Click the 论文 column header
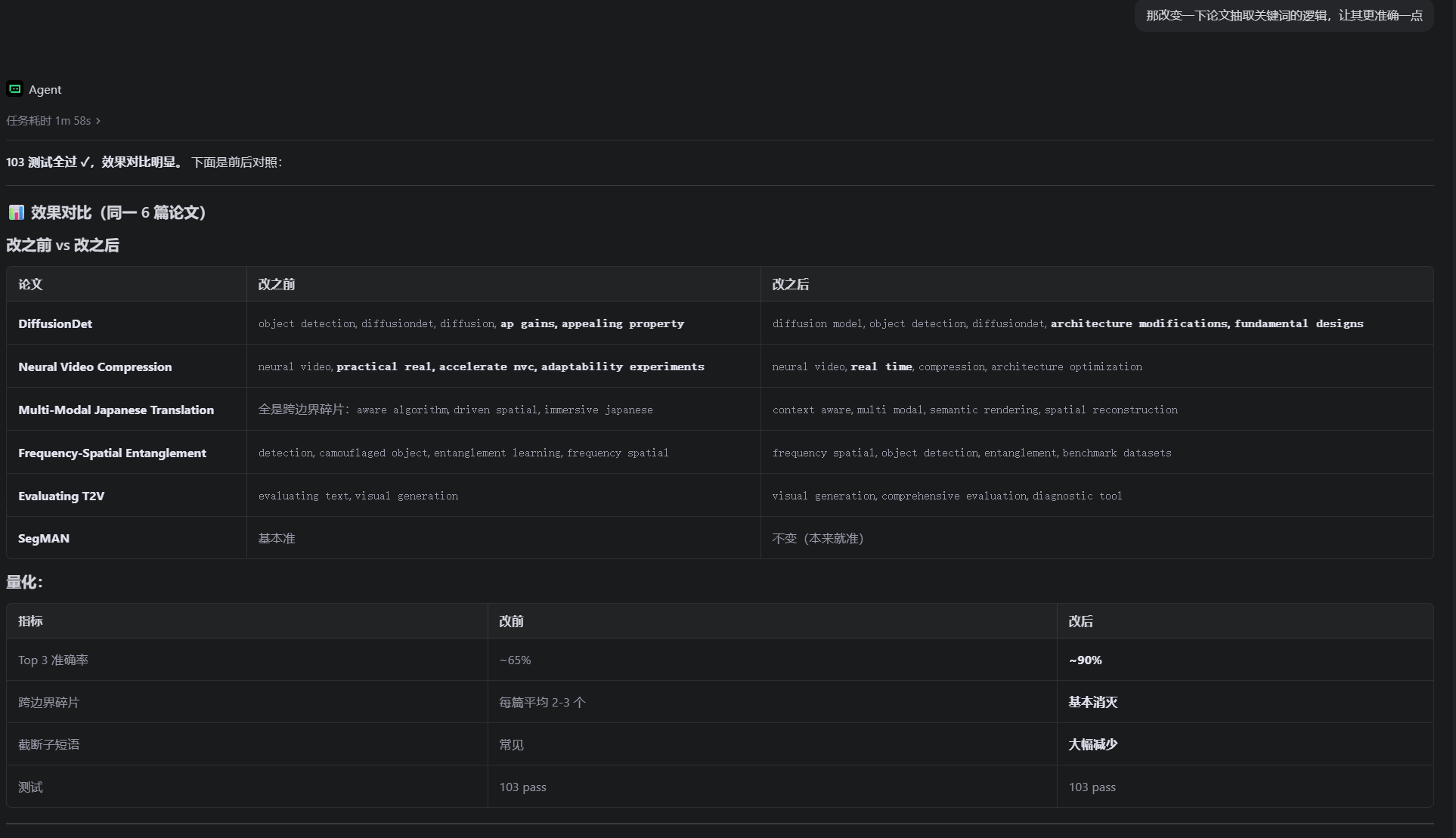1456x838 pixels. (x=30, y=284)
